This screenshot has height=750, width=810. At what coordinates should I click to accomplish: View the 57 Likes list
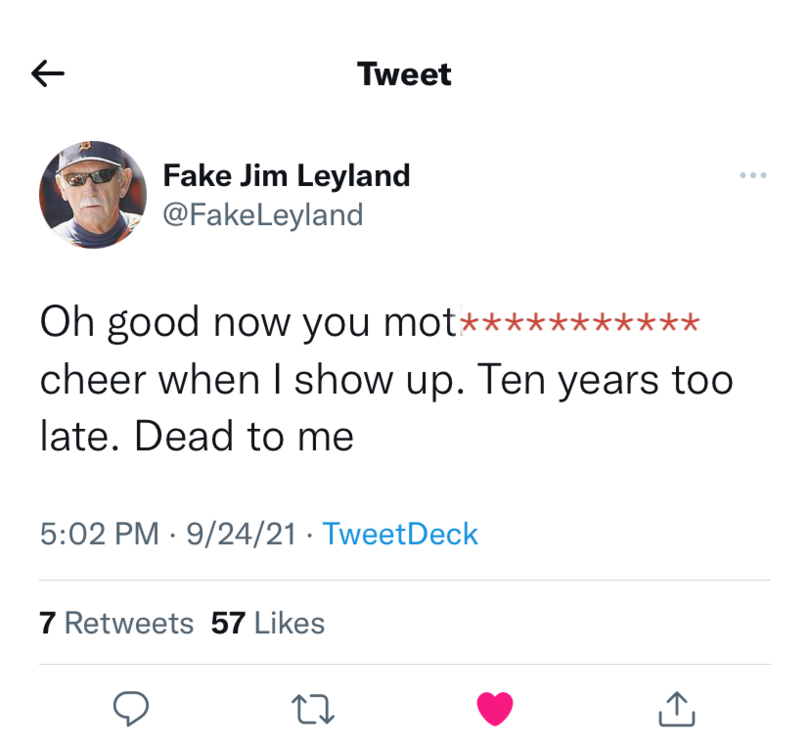click(268, 623)
